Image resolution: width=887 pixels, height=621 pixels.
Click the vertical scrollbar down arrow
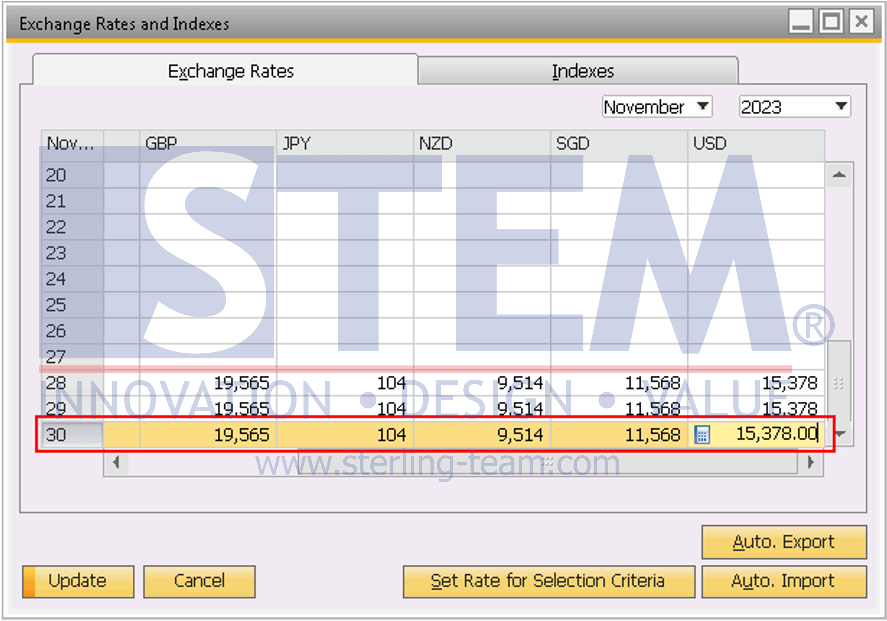(841, 434)
